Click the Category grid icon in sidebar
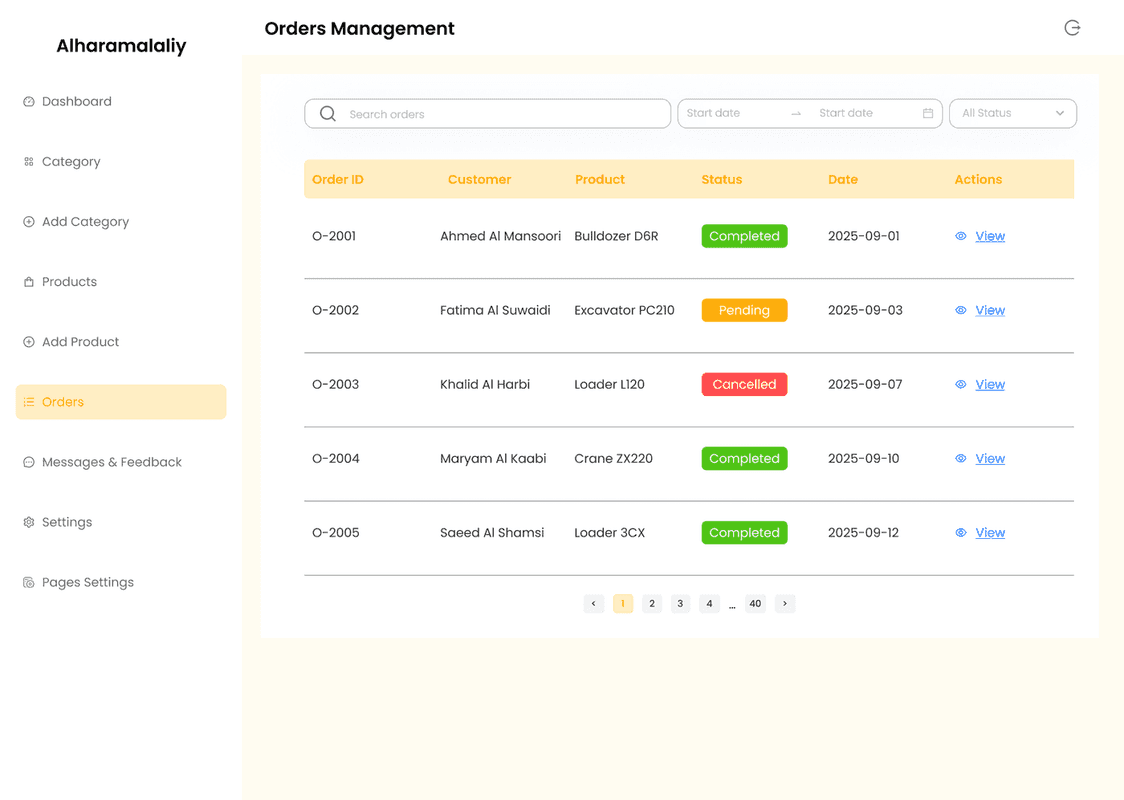Image resolution: width=1124 pixels, height=800 pixels. click(x=29, y=162)
